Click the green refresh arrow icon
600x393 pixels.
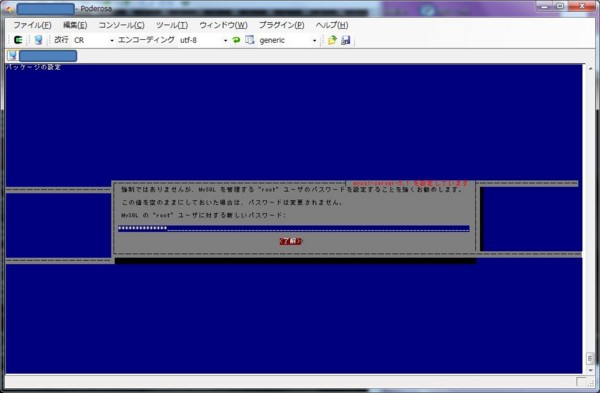coord(236,40)
